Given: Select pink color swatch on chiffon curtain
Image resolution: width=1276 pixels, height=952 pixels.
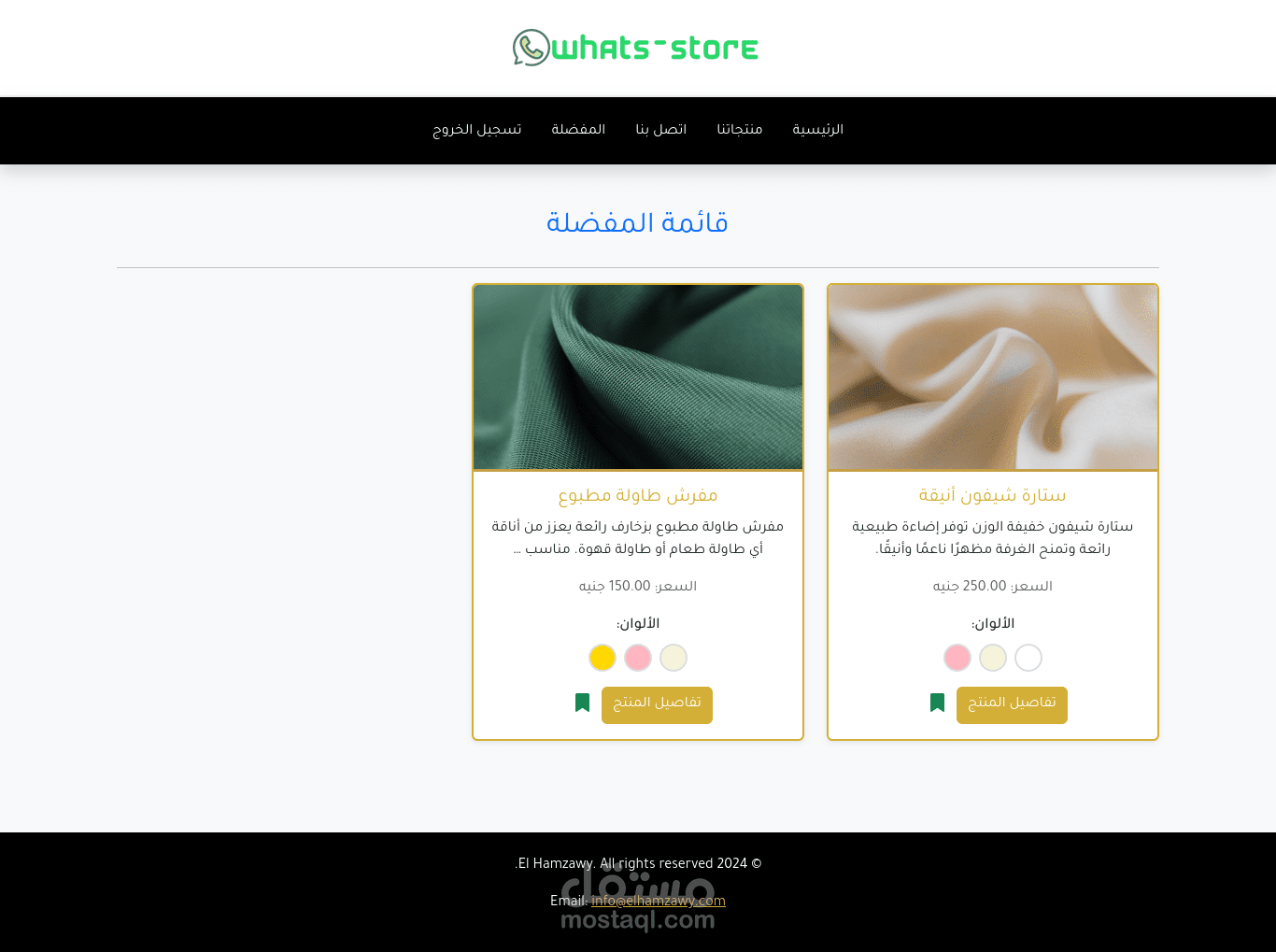Looking at the screenshot, I should [x=957, y=658].
